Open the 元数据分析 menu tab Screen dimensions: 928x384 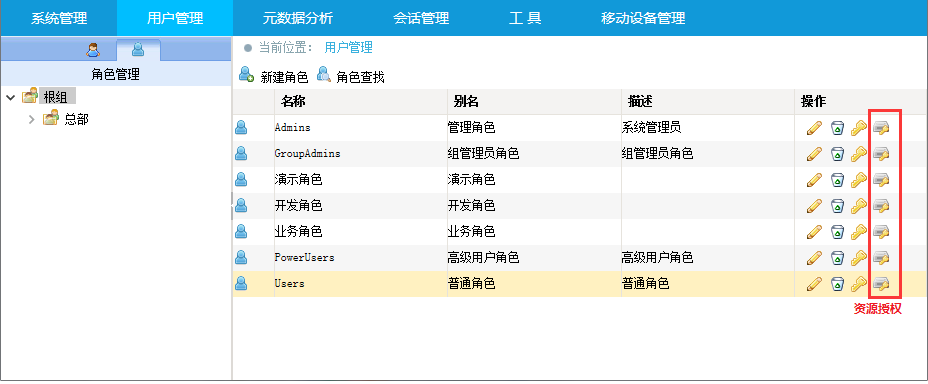coord(298,18)
